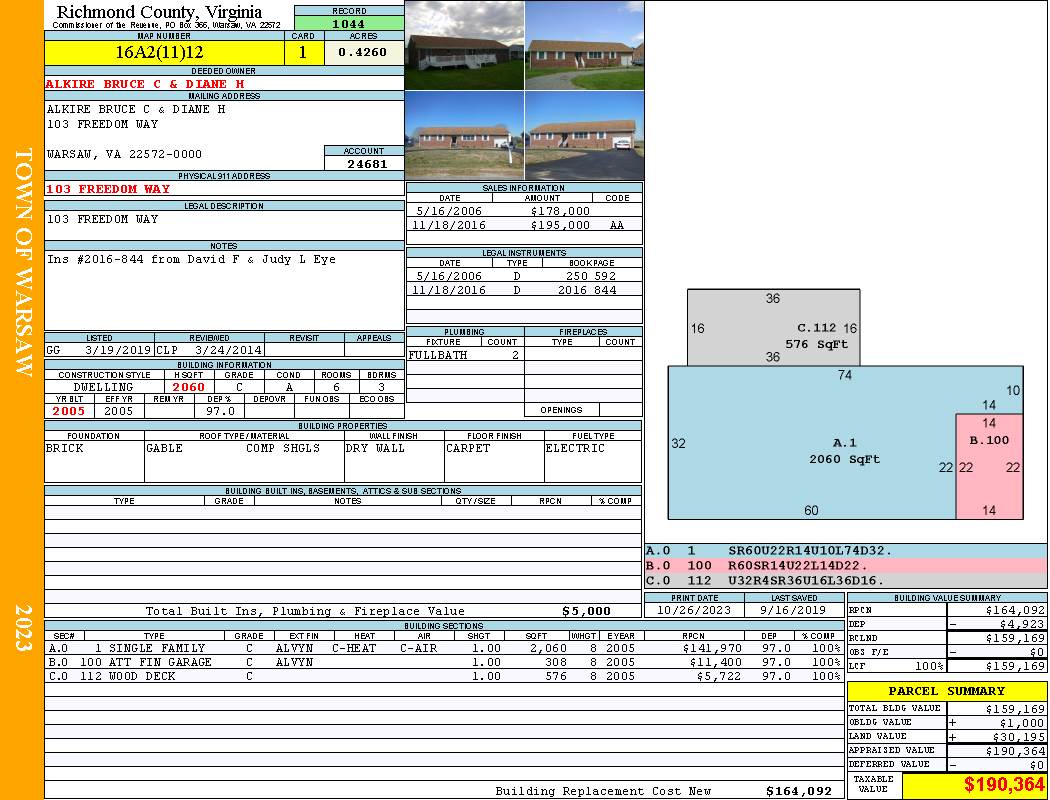The image size is (1050, 800).
Task: Select the H SQFT value 2060
Action: [188, 387]
